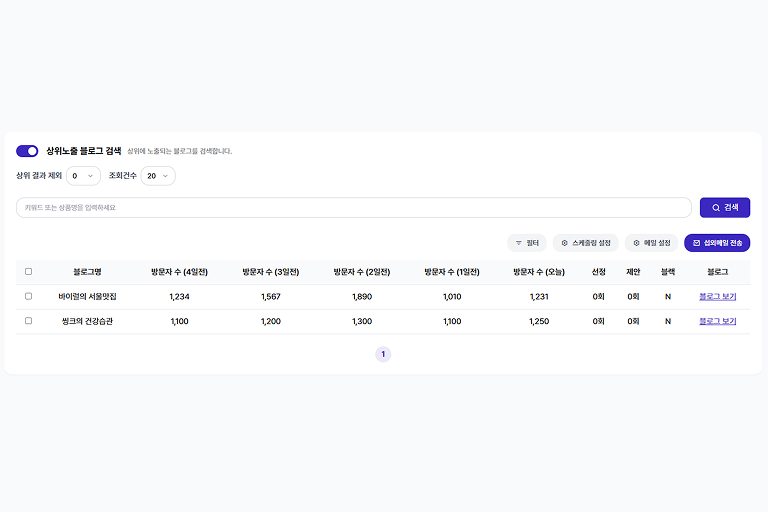Click the 방문자 수 (4일전) column header

click(x=179, y=272)
